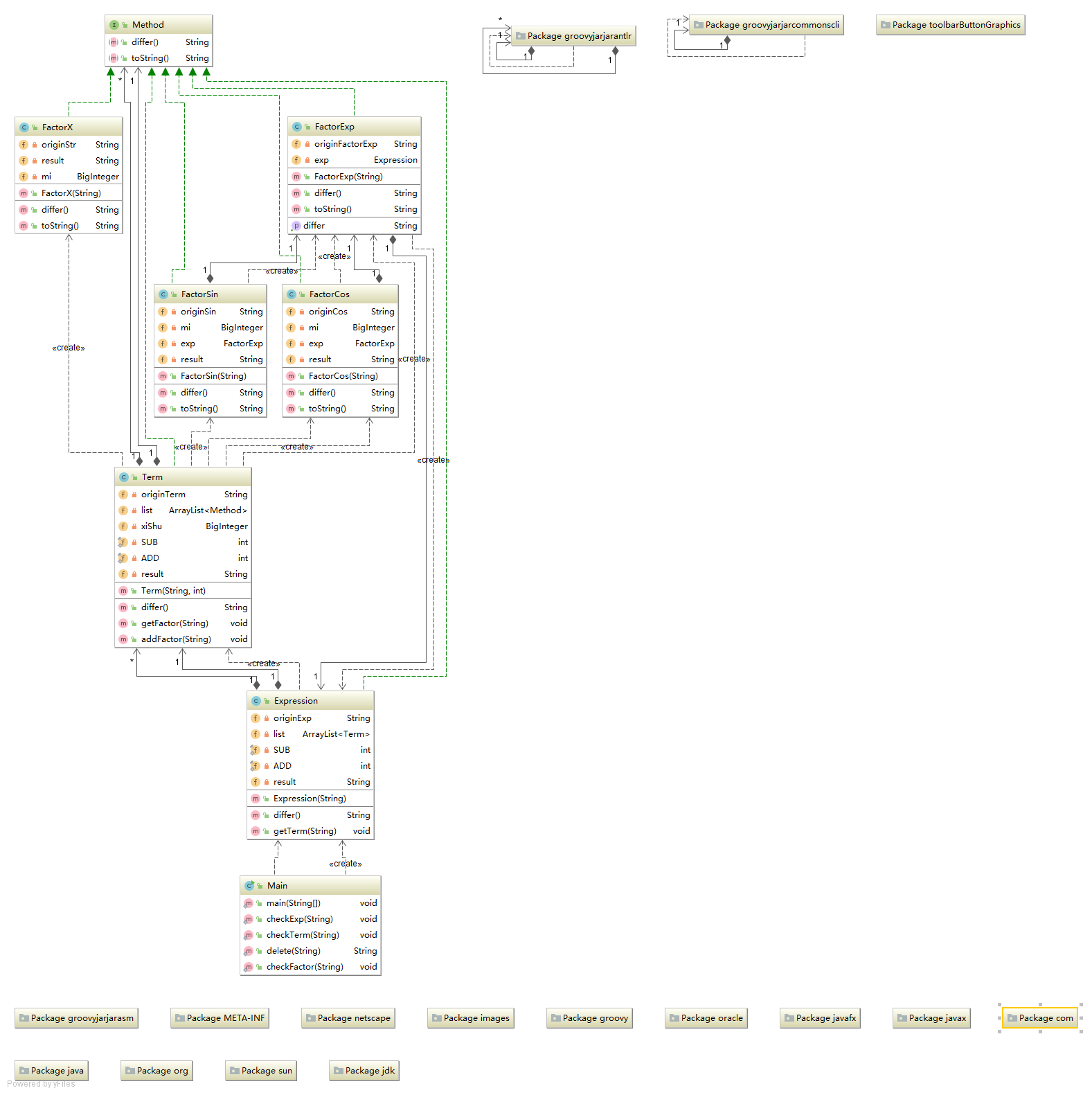This screenshot has height=1095, width=1092.
Task: Select the Package javax node
Action: tap(931, 1018)
